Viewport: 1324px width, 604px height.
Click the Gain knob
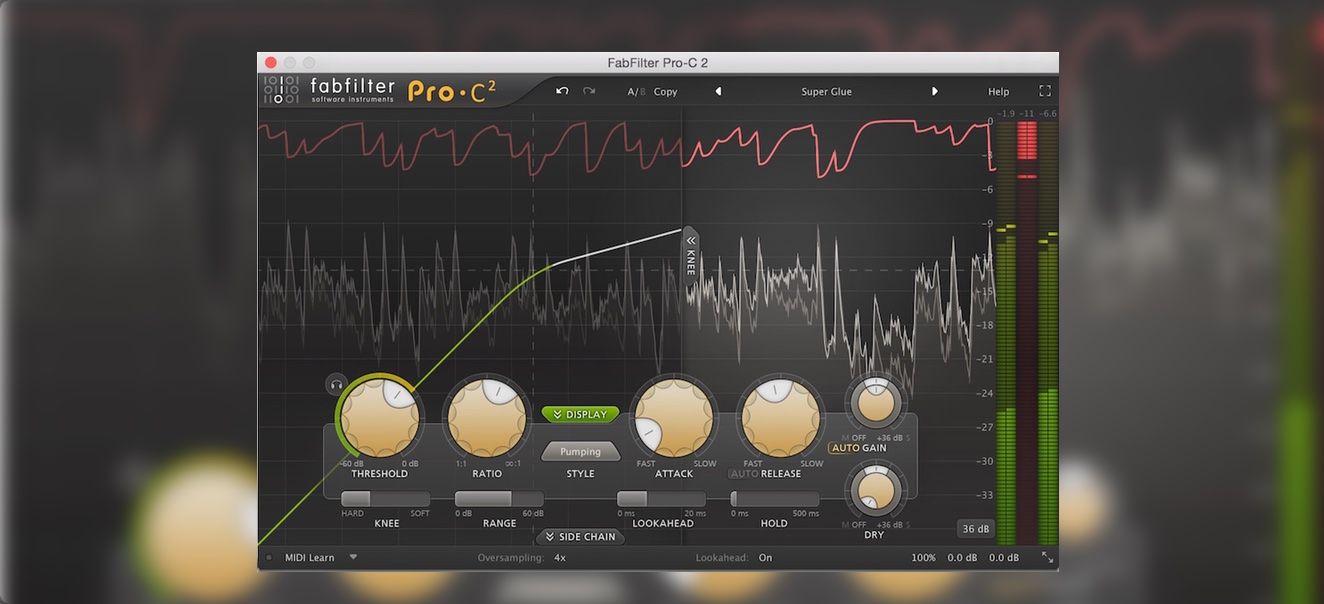[876, 403]
